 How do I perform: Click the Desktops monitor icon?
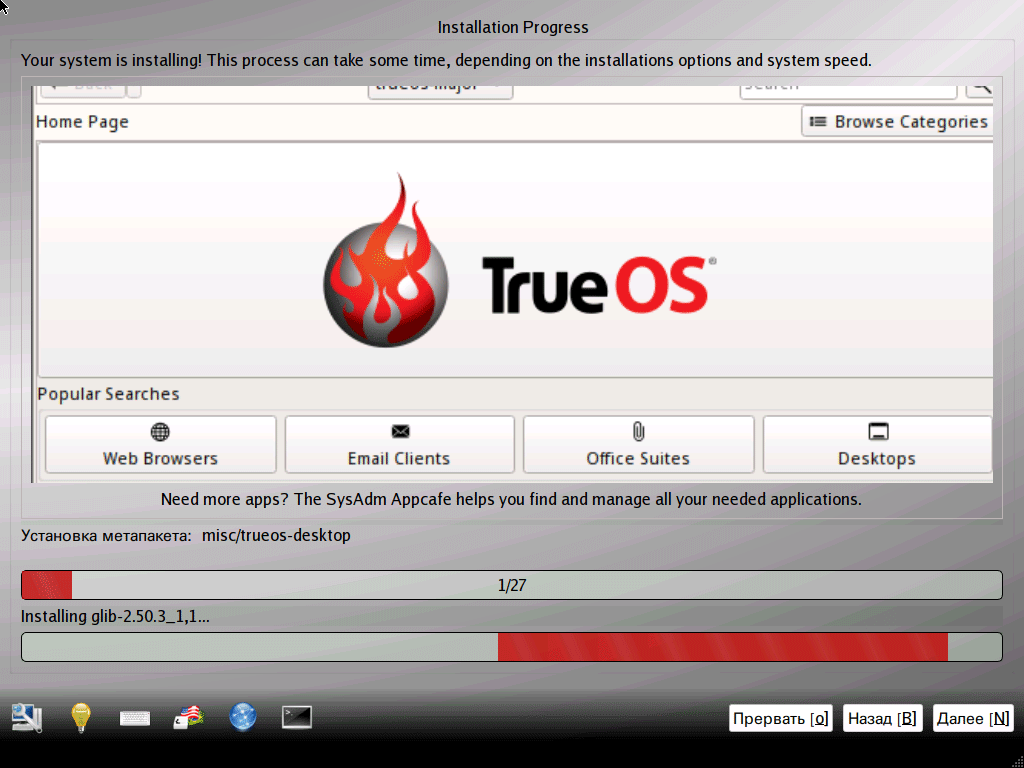click(878, 432)
